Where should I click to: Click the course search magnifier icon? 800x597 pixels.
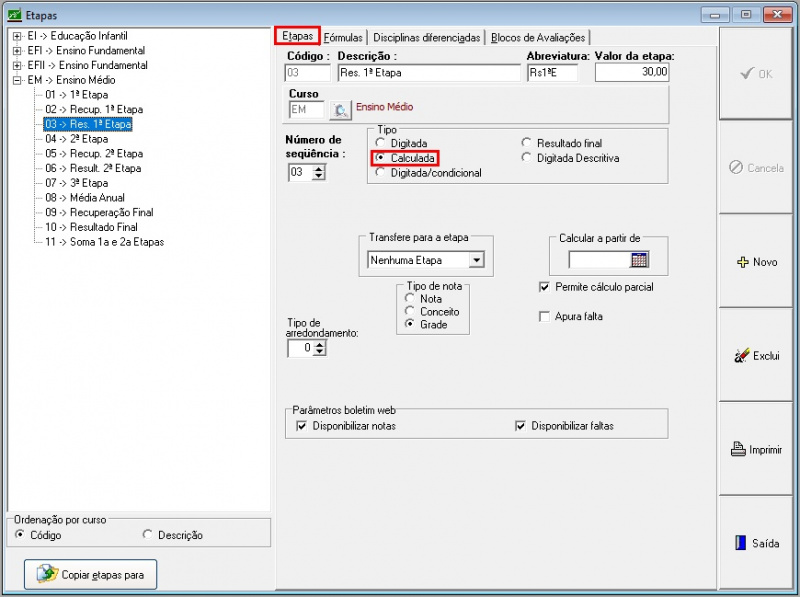(x=341, y=110)
